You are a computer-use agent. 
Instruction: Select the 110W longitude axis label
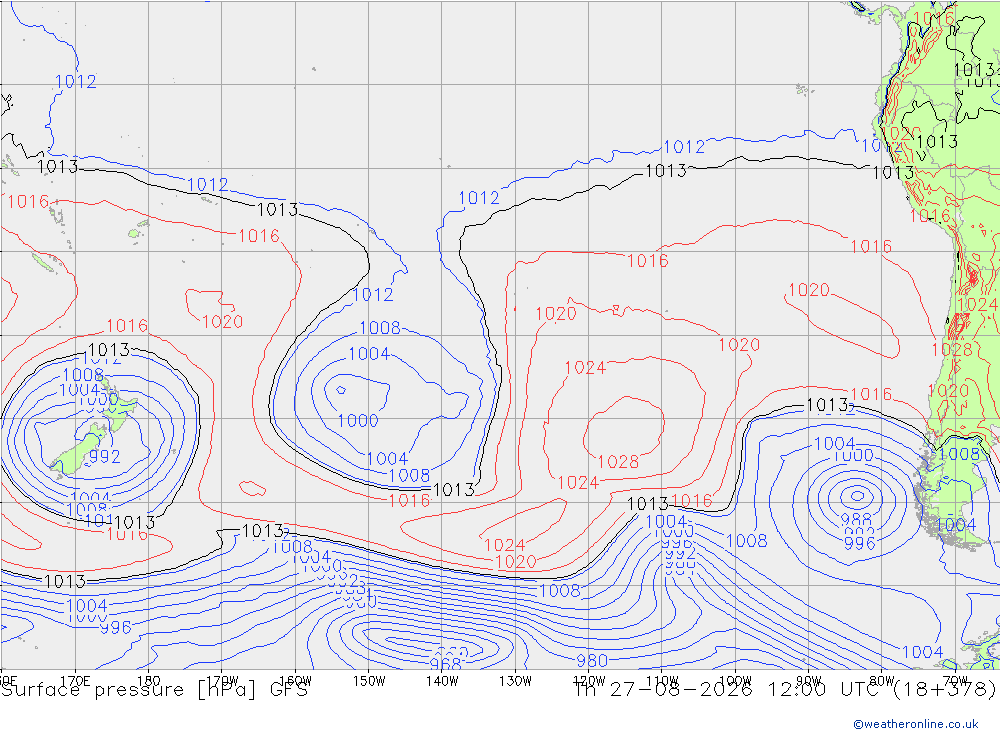click(662, 681)
